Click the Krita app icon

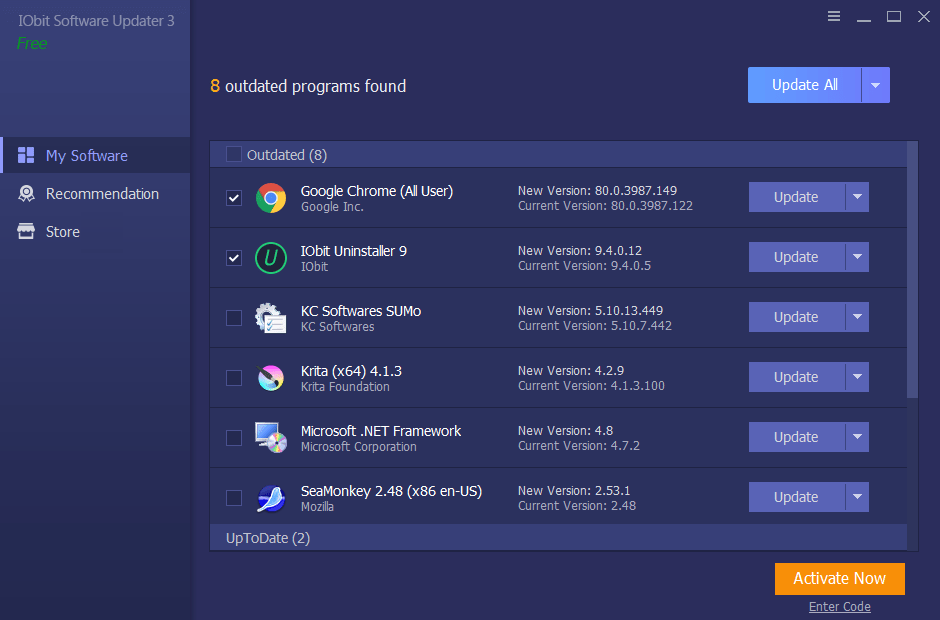click(x=271, y=378)
